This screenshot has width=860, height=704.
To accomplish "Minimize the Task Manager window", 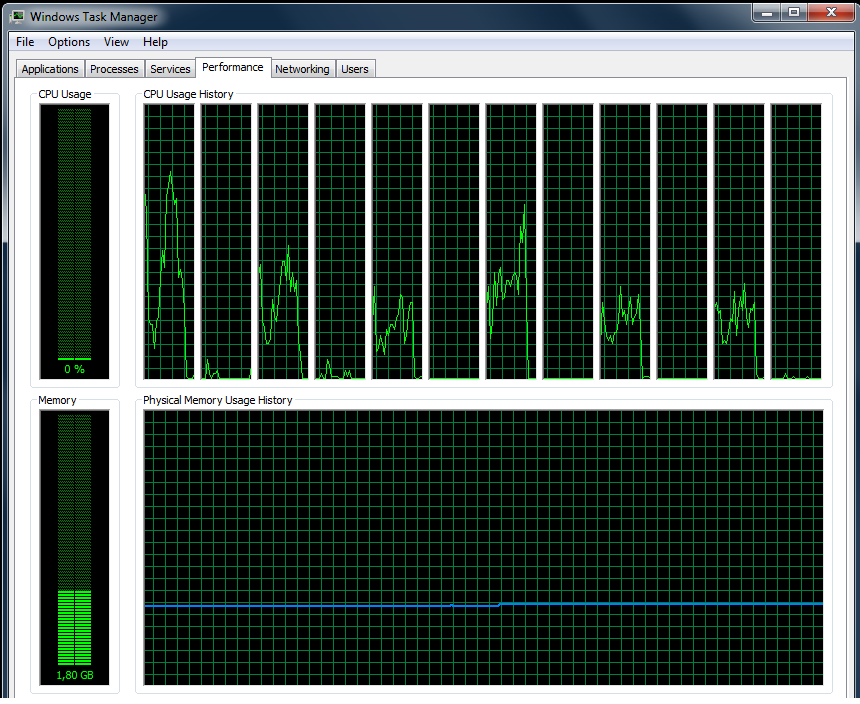I will (x=767, y=13).
